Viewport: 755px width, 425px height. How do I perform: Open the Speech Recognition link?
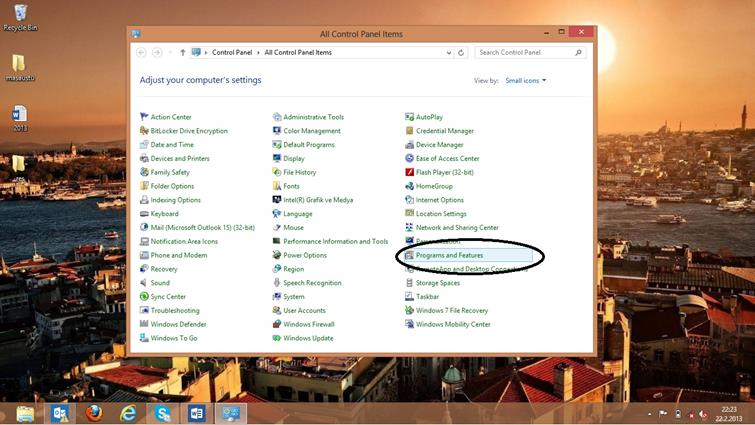(x=312, y=283)
